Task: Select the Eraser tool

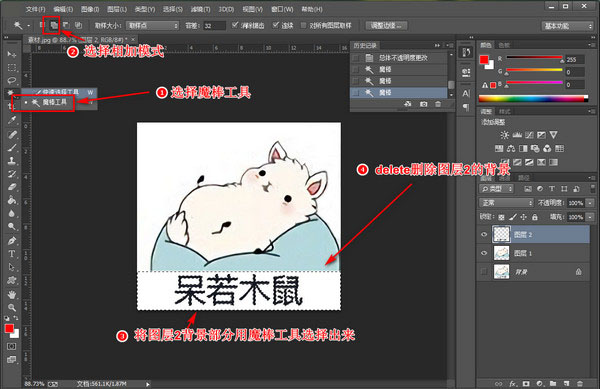Action: click(x=12, y=187)
